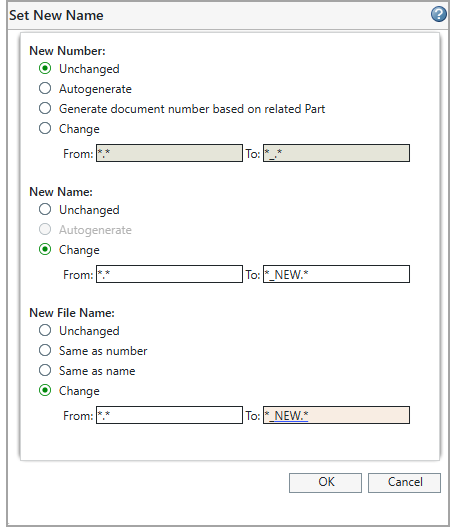Choose the Same as name option
Viewport: 450px width, 527px height.
point(45,370)
